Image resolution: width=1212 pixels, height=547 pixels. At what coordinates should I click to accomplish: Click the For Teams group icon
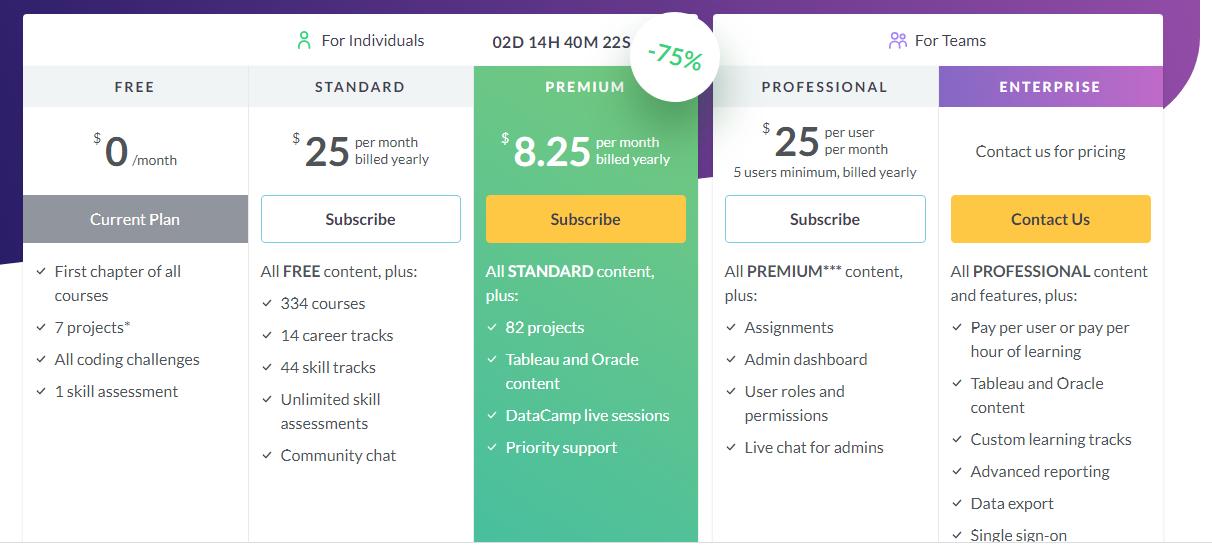897,41
